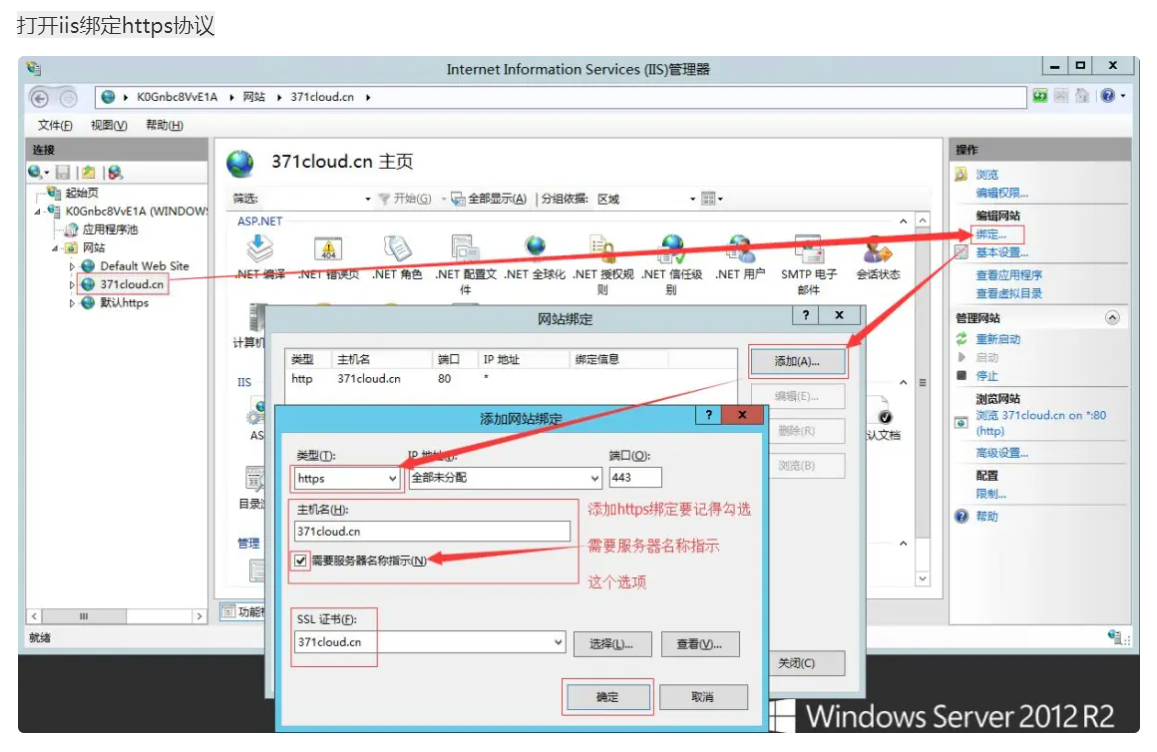Click the scroll up arrow of feature view
Image resolution: width=1157 pixels, height=752 pixels.
pos(922,221)
